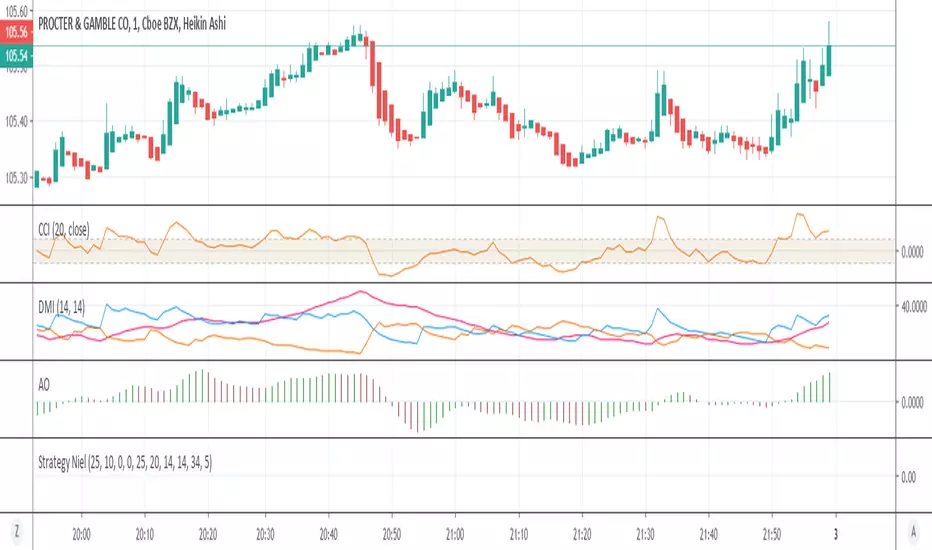The height and width of the screenshot is (550, 932).
Task: Click the red 105.56 price label
Action: click(17, 32)
